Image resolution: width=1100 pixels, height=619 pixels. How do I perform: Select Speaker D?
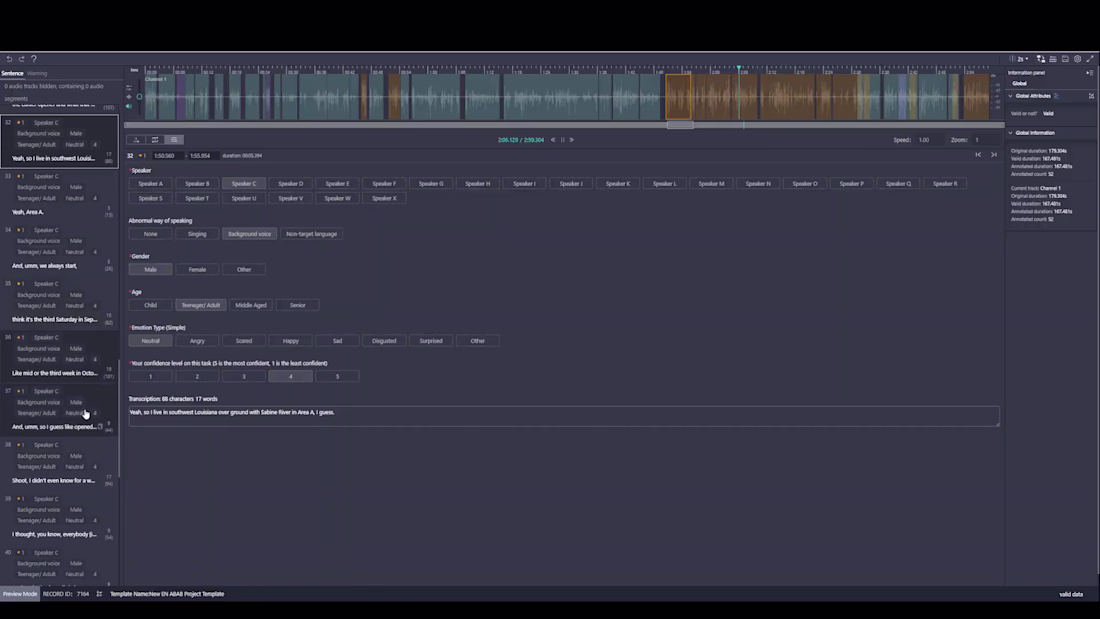point(290,184)
